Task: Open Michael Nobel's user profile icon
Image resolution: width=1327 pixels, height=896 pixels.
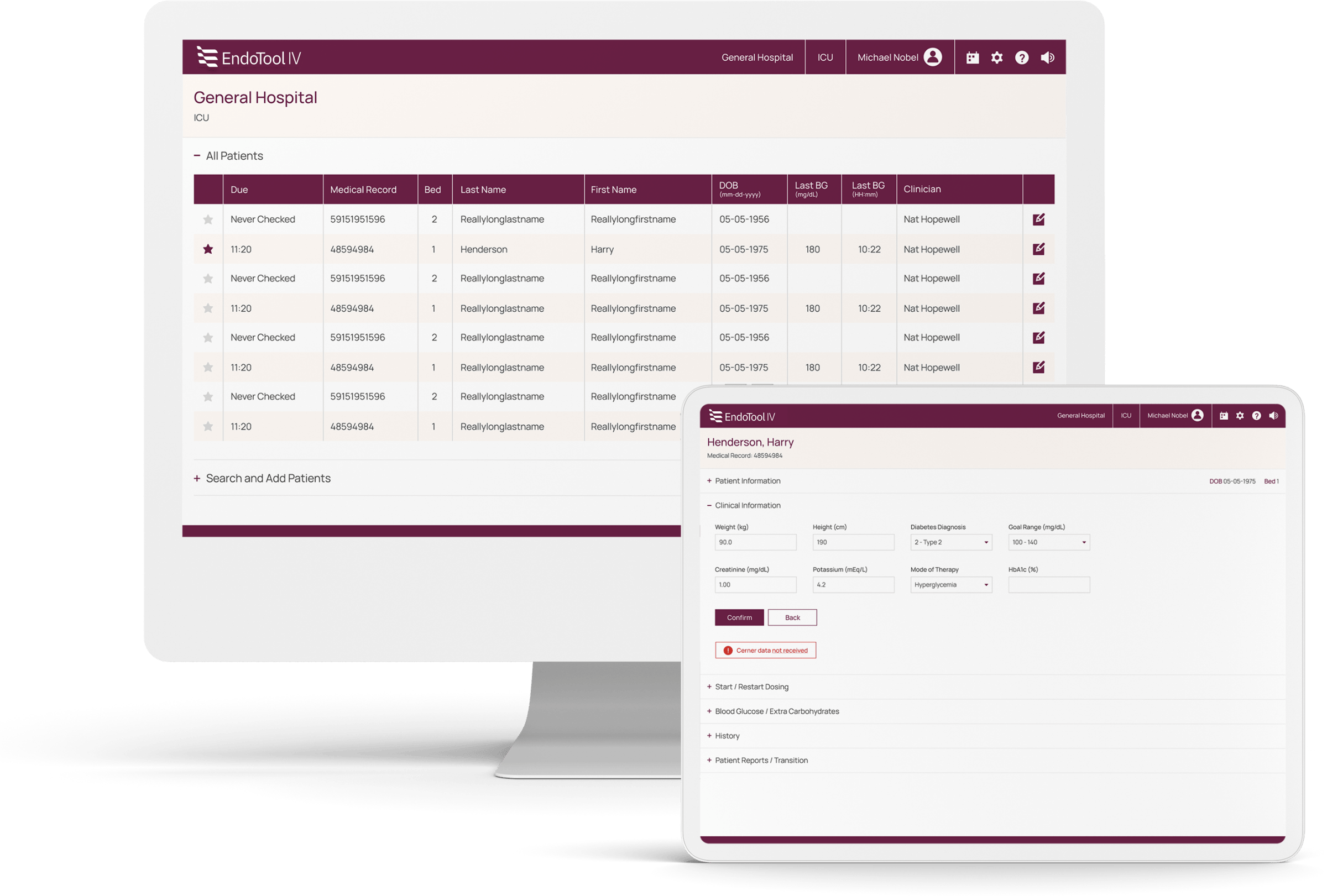Action: (932, 57)
